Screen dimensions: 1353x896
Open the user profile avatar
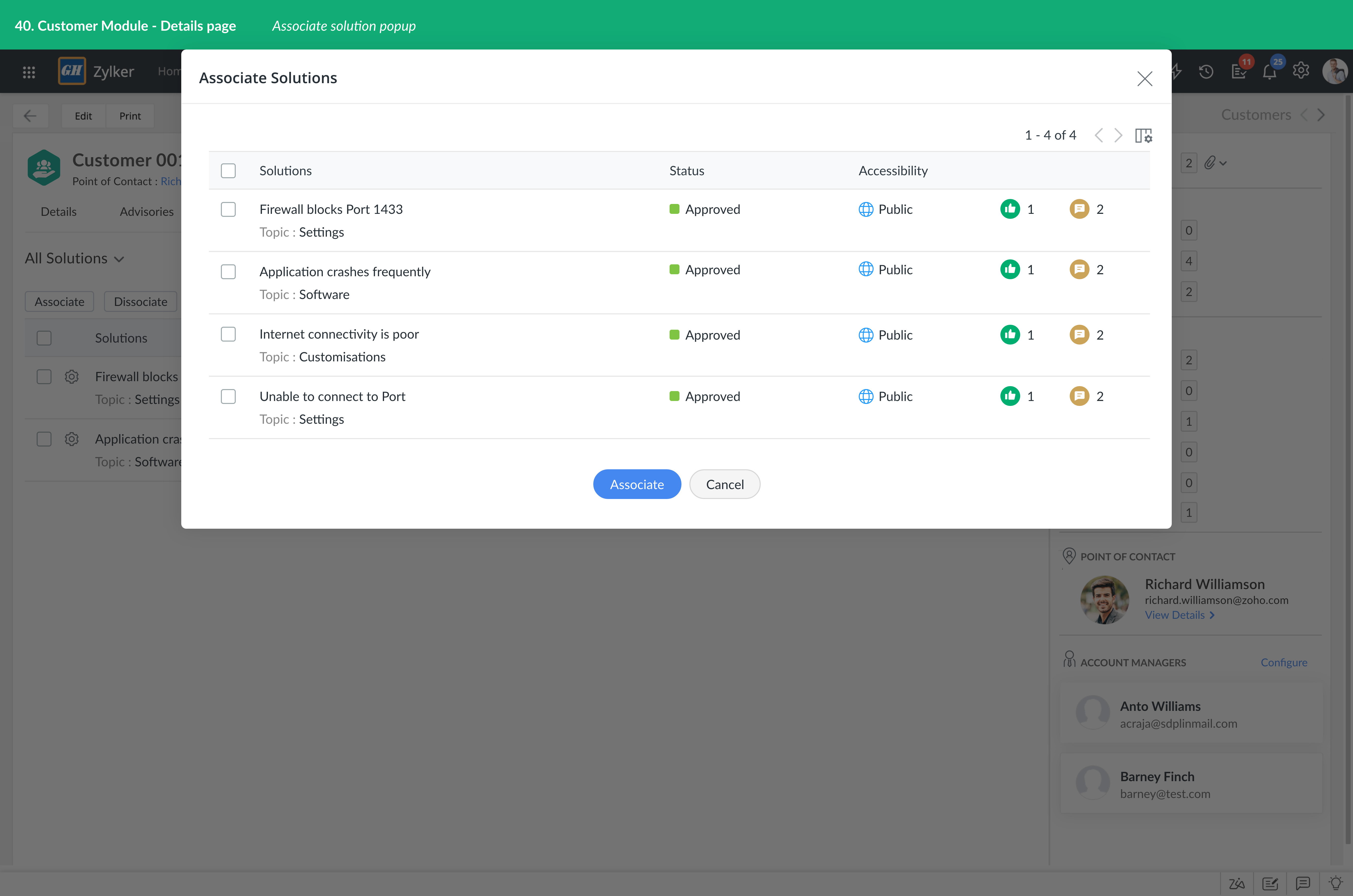coord(1335,72)
